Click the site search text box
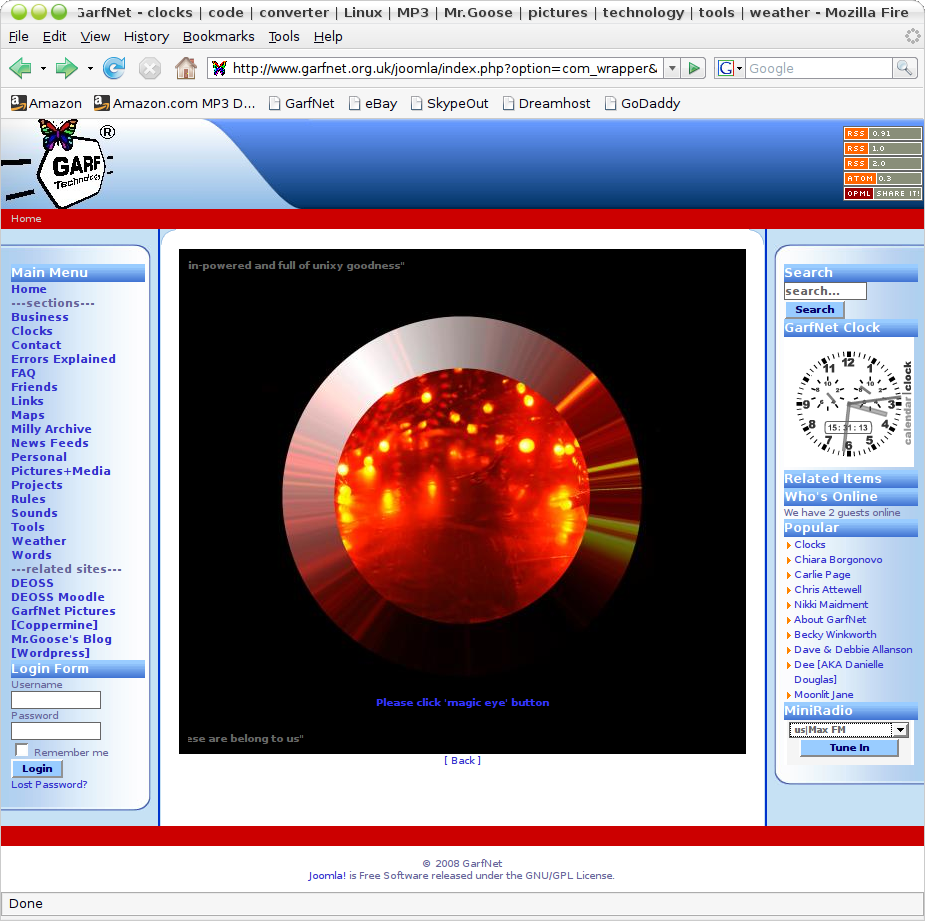This screenshot has height=921, width=925. 825,291
